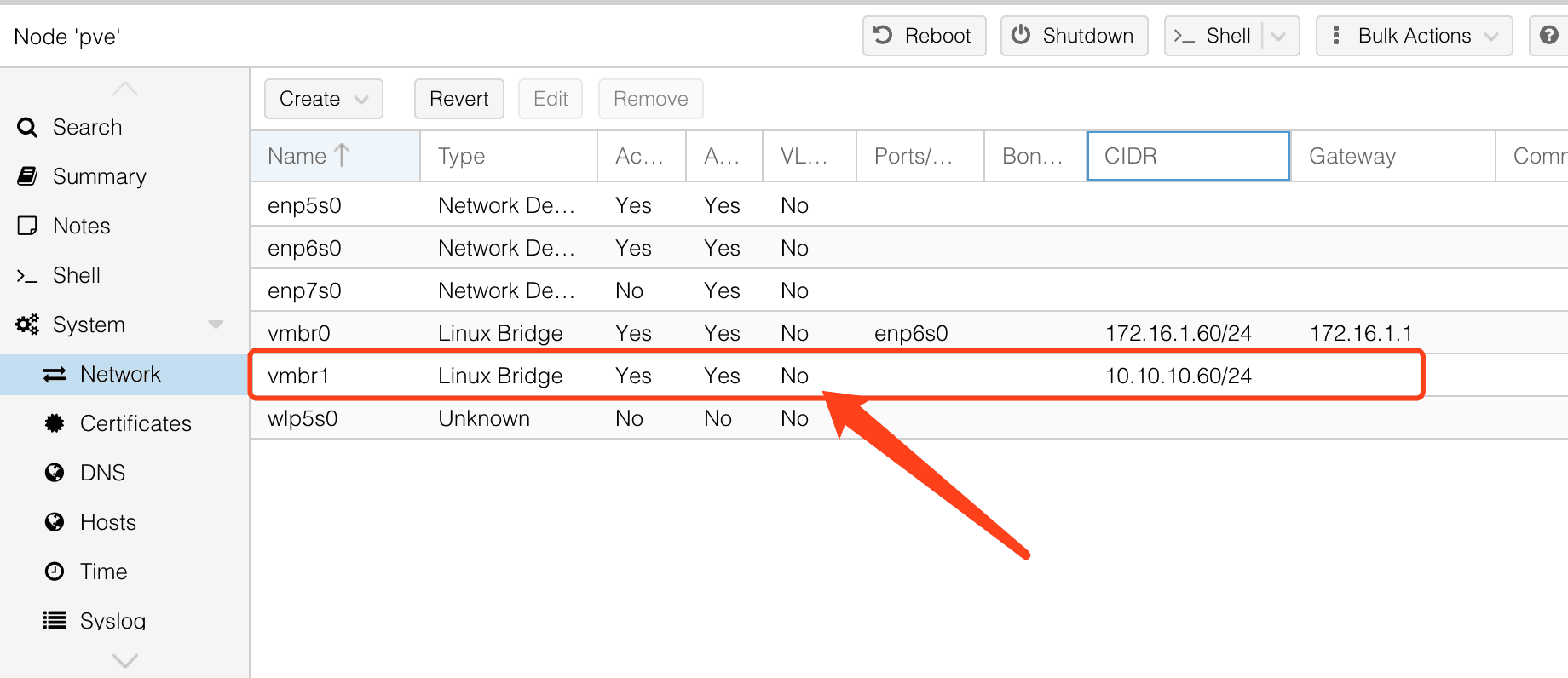This screenshot has height=678, width=1568.
Task: Click the Search magnifier icon in sidebar
Action: point(27,128)
